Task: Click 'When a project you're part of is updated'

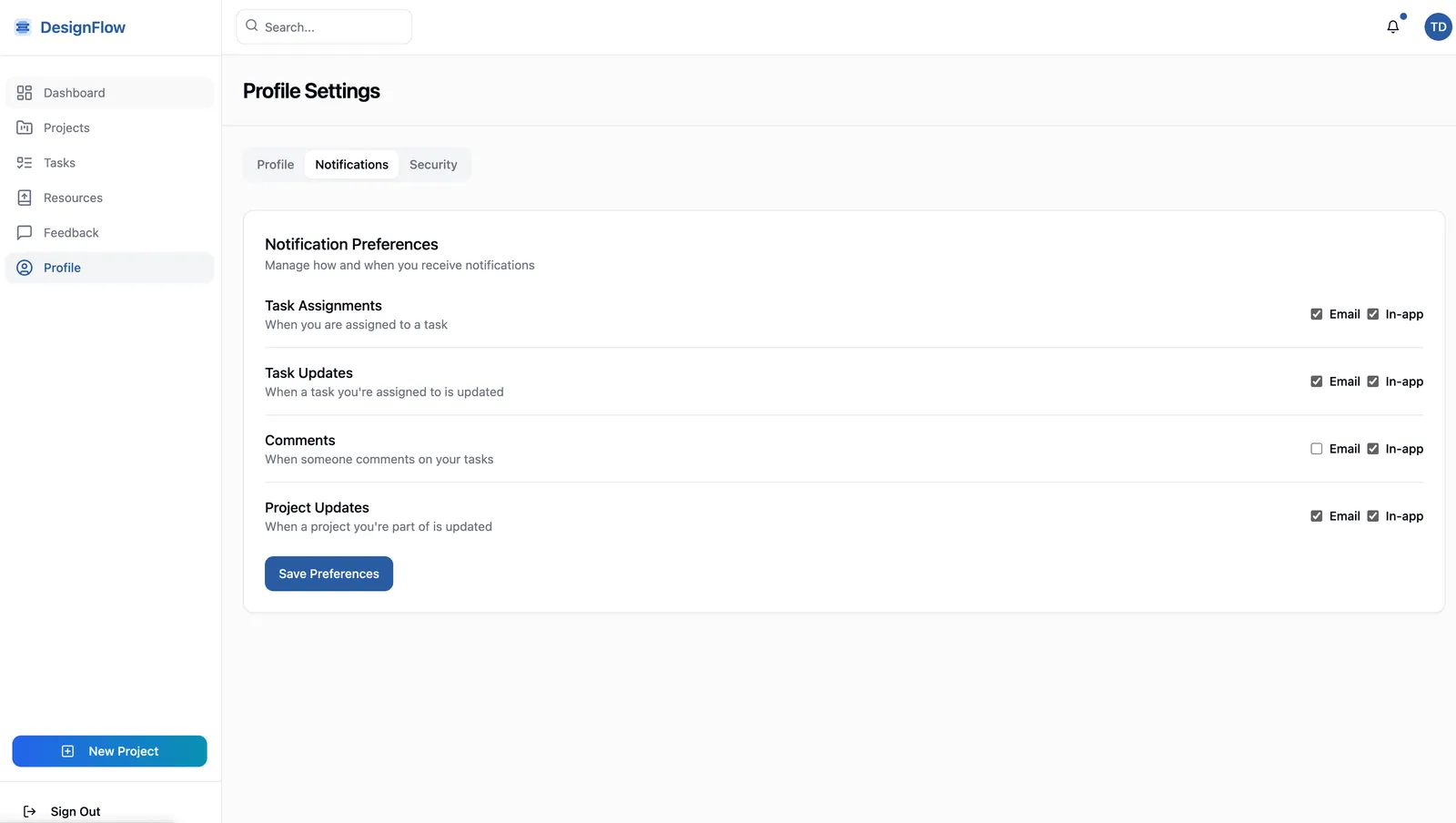Action: [x=379, y=527]
